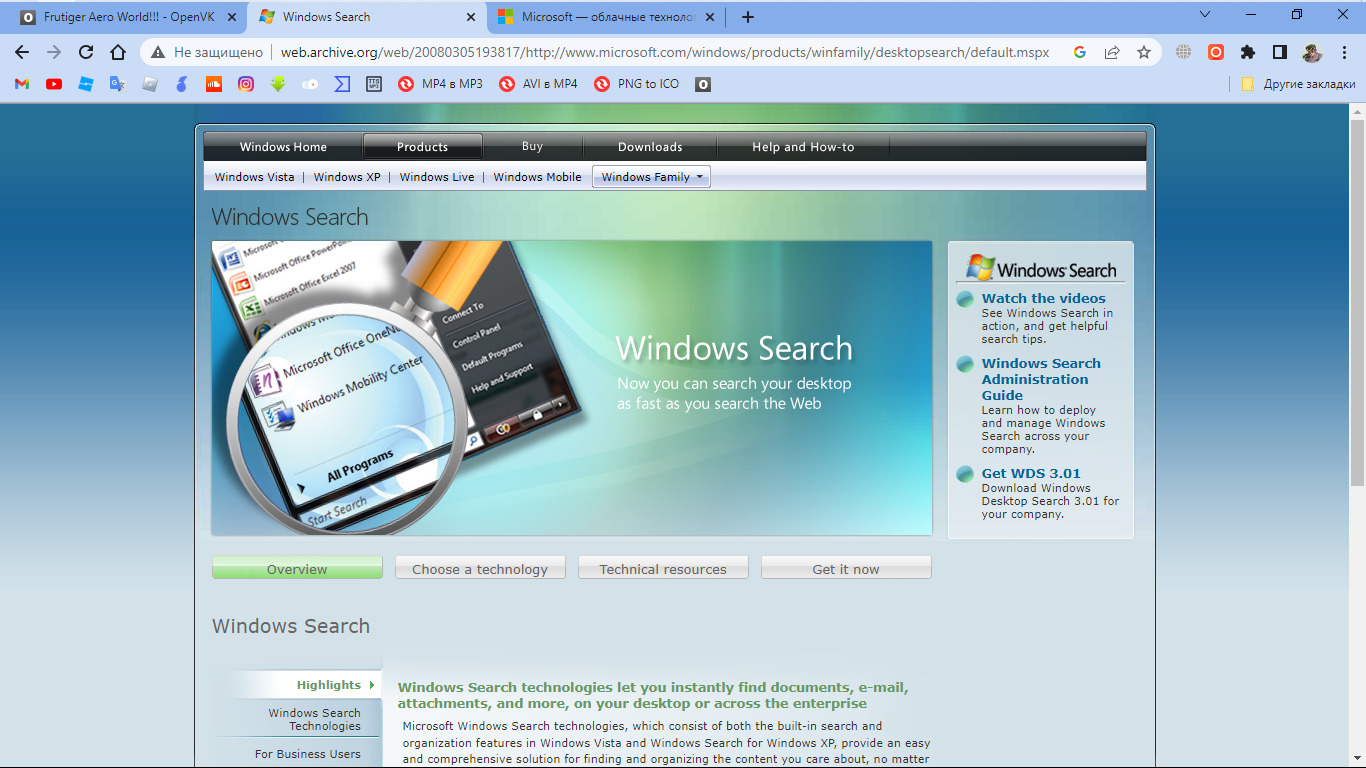Click the Get WDS 3.01 link

[x=1031, y=474]
